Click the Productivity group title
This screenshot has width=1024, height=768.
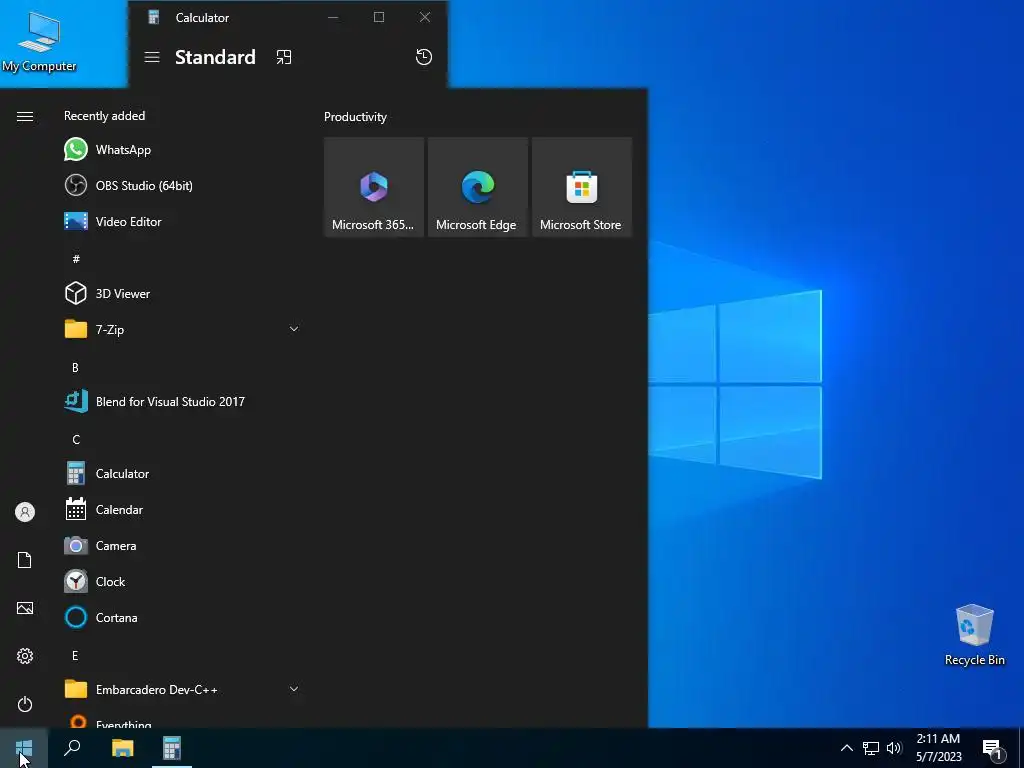pyautogui.click(x=355, y=117)
